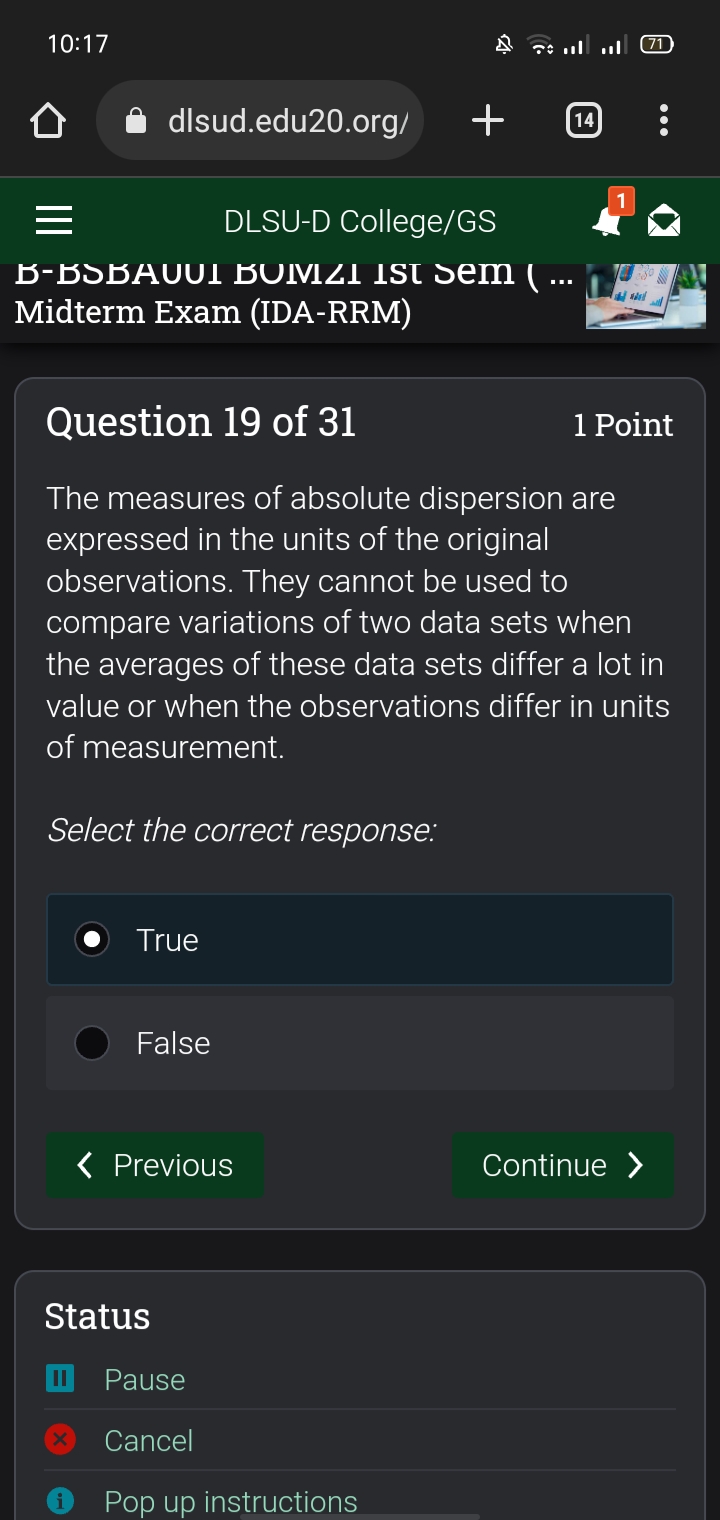Select the True radio button
The height and width of the screenshot is (1520, 720).
(x=91, y=939)
